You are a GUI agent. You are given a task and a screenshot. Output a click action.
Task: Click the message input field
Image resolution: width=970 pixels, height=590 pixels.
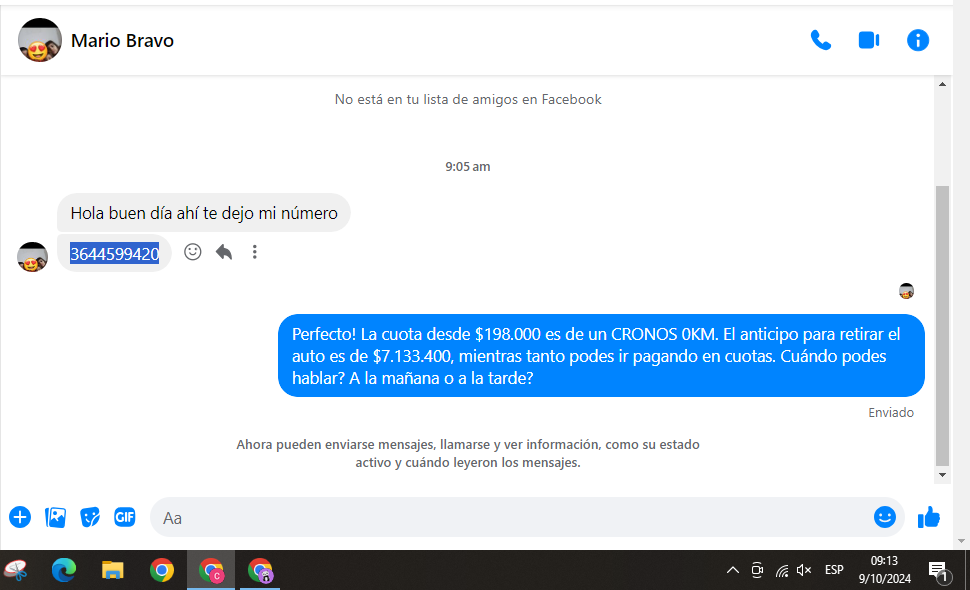pos(510,518)
